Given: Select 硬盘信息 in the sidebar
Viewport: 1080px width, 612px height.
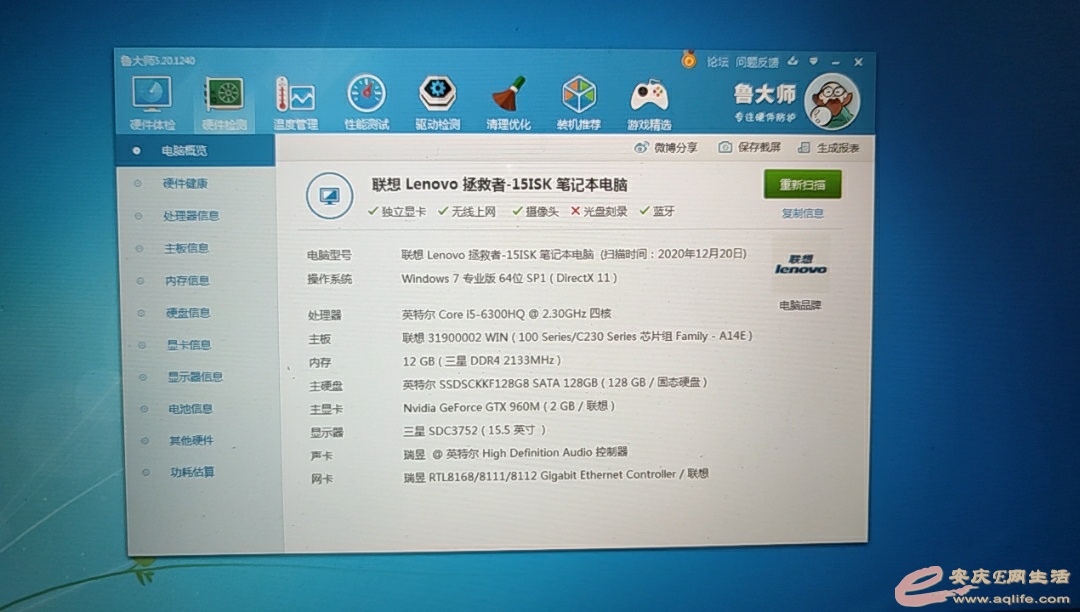Looking at the screenshot, I should (188, 313).
